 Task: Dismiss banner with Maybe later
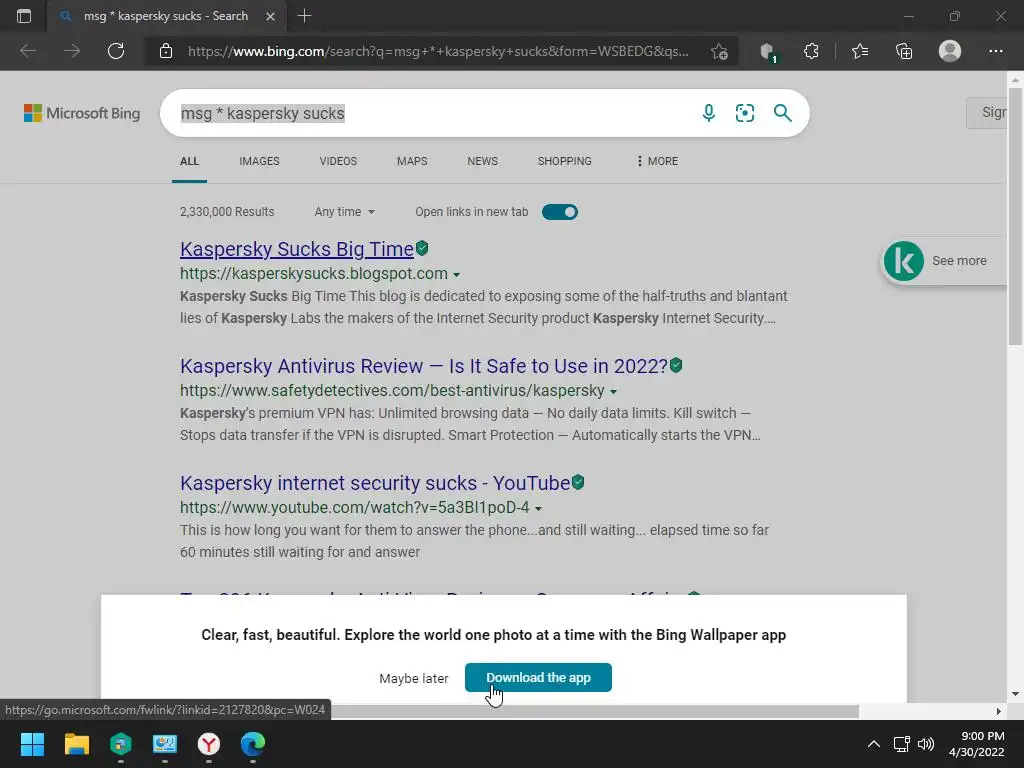pos(414,679)
